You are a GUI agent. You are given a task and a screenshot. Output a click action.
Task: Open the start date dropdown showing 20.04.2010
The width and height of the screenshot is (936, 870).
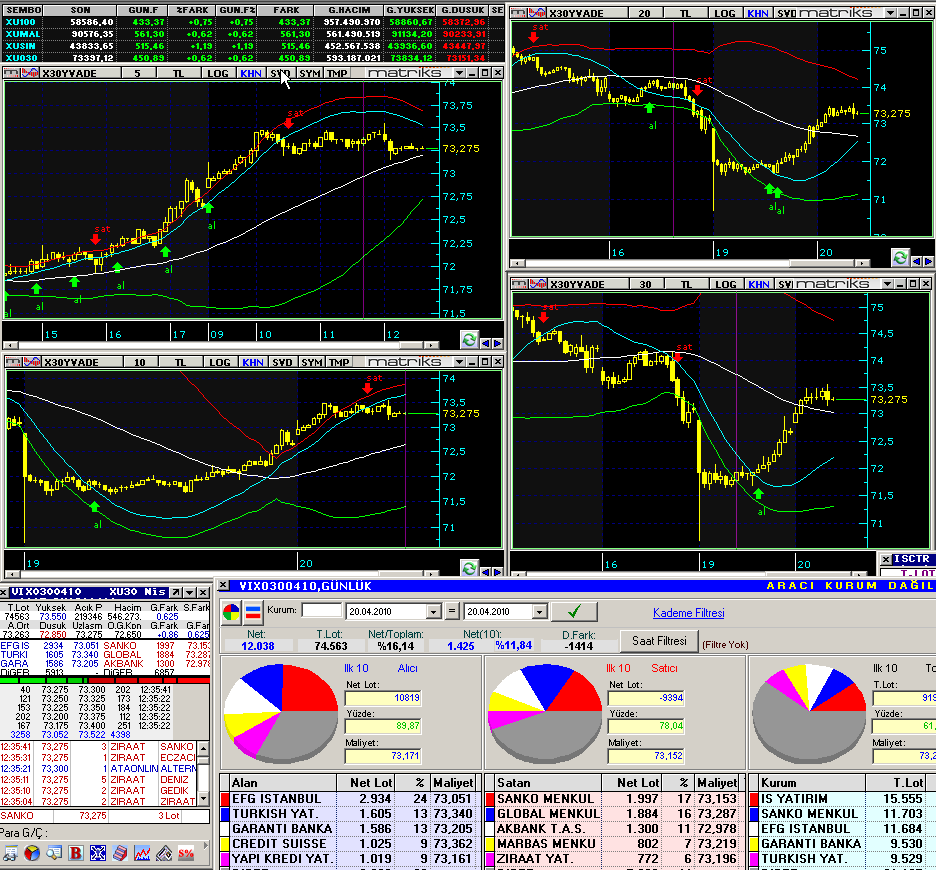click(x=433, y=611)
